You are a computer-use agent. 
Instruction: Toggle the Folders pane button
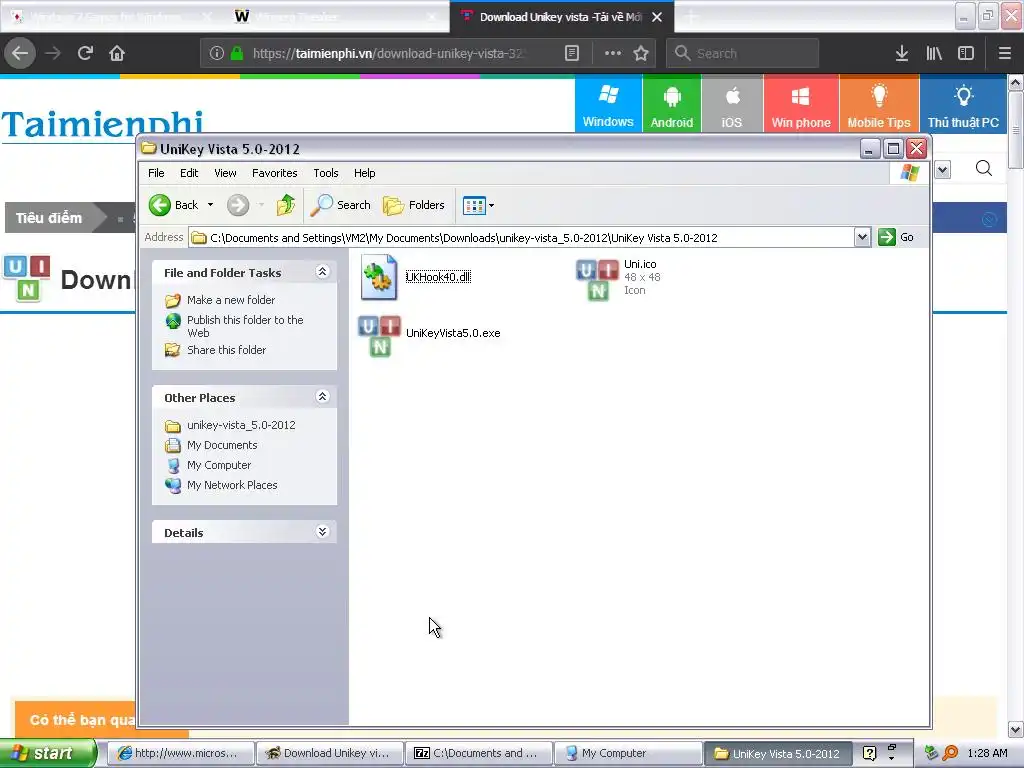tap(414, 205)
